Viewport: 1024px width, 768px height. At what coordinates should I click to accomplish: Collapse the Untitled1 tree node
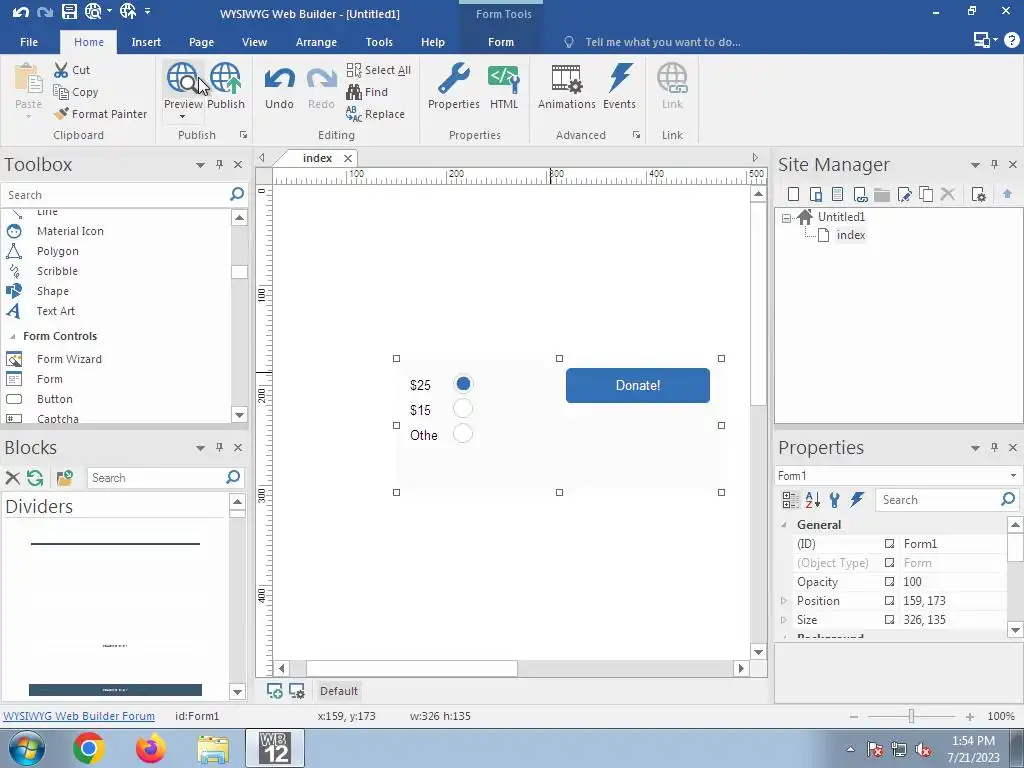tap(786, 217)
